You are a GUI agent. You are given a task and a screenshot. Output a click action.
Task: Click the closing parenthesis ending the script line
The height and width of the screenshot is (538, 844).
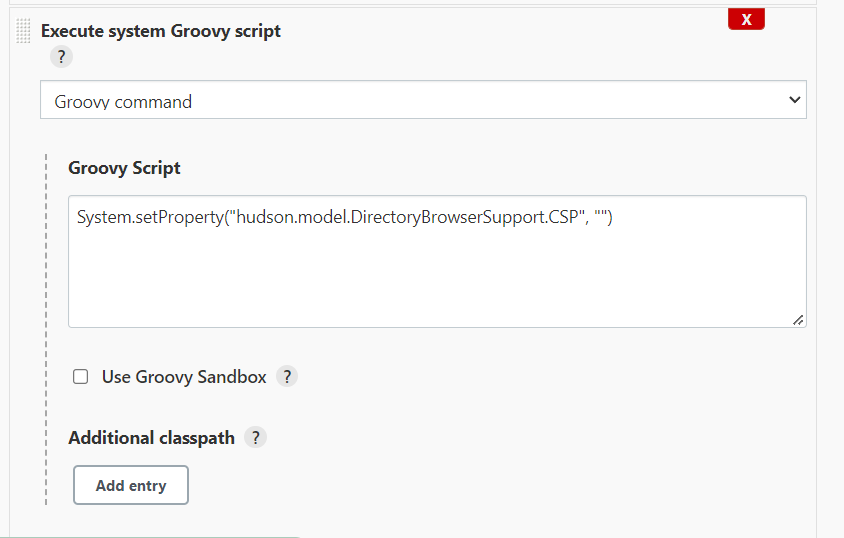click(x=609, y=216)
